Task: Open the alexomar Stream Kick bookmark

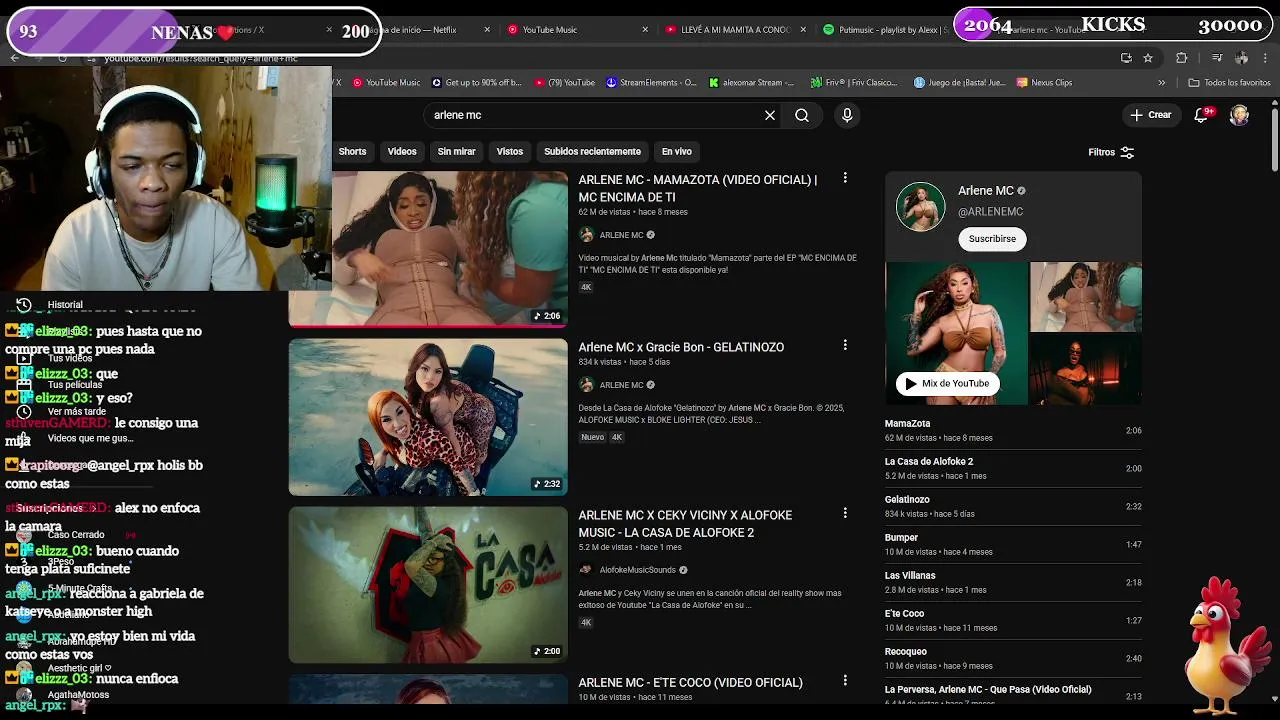Action: point(751,83)
